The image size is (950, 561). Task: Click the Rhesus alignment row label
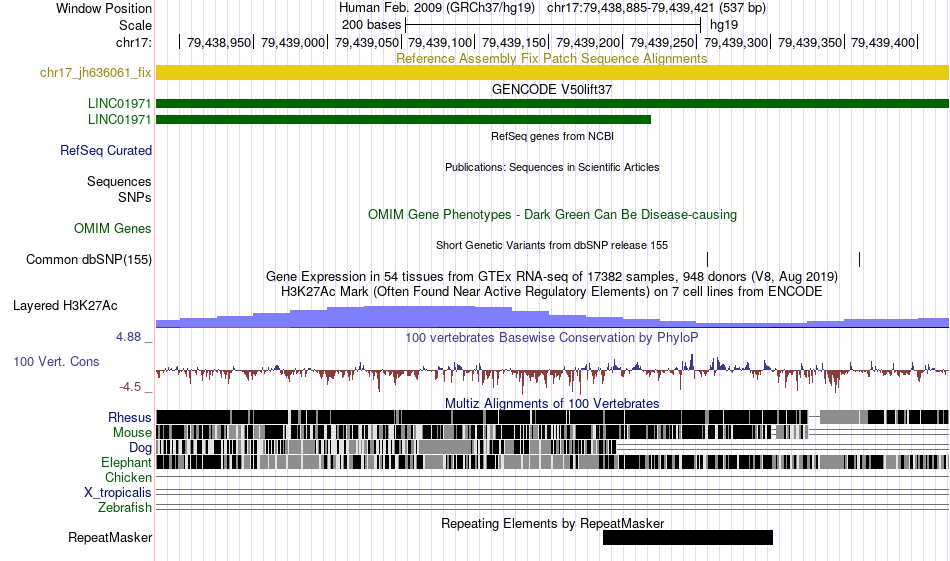tap(130, 417)
